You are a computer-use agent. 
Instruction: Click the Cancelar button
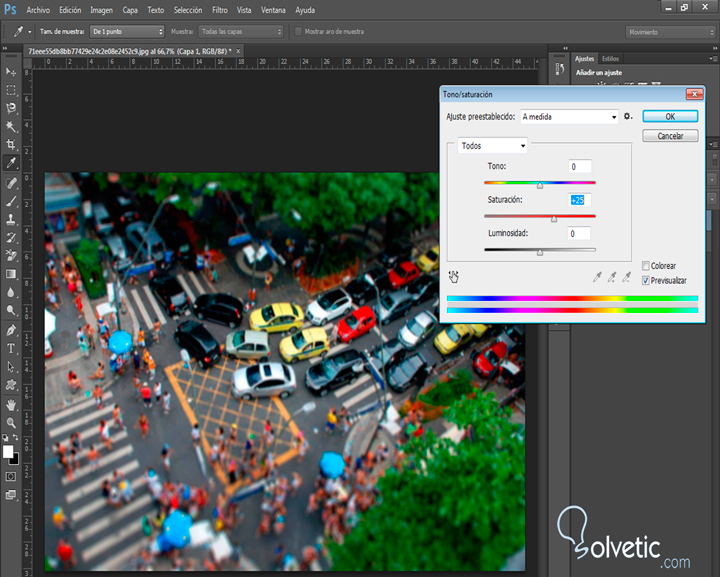(670, 136)
